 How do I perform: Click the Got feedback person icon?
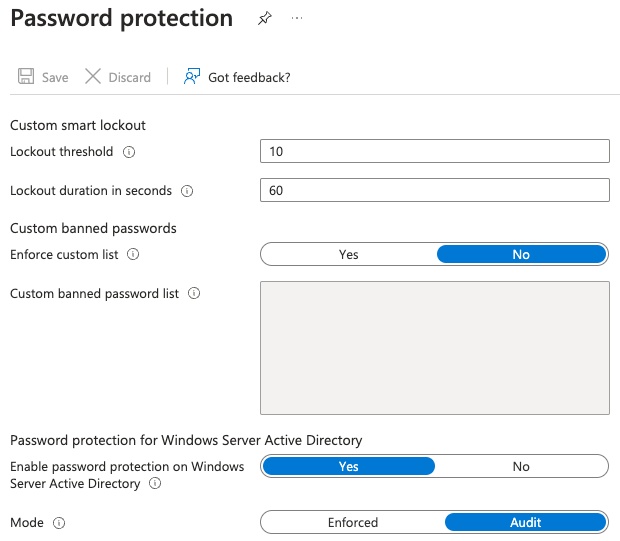pyautogui.click(x=192, y=77)
